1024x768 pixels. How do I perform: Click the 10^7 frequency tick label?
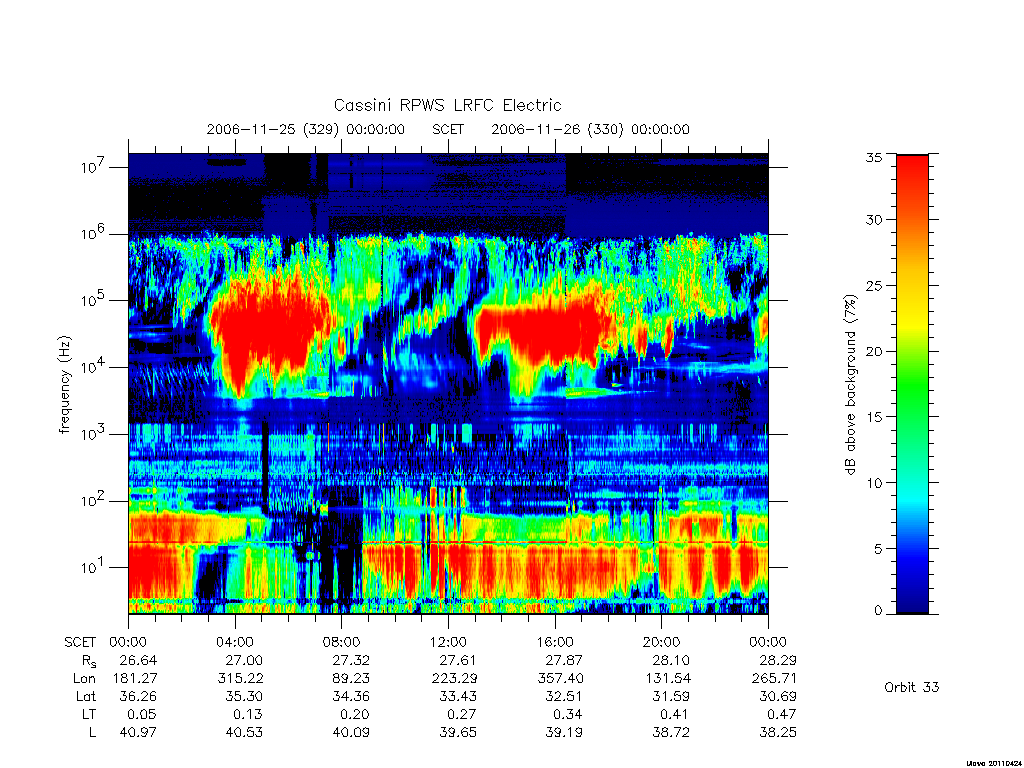[x=93, y=167]
